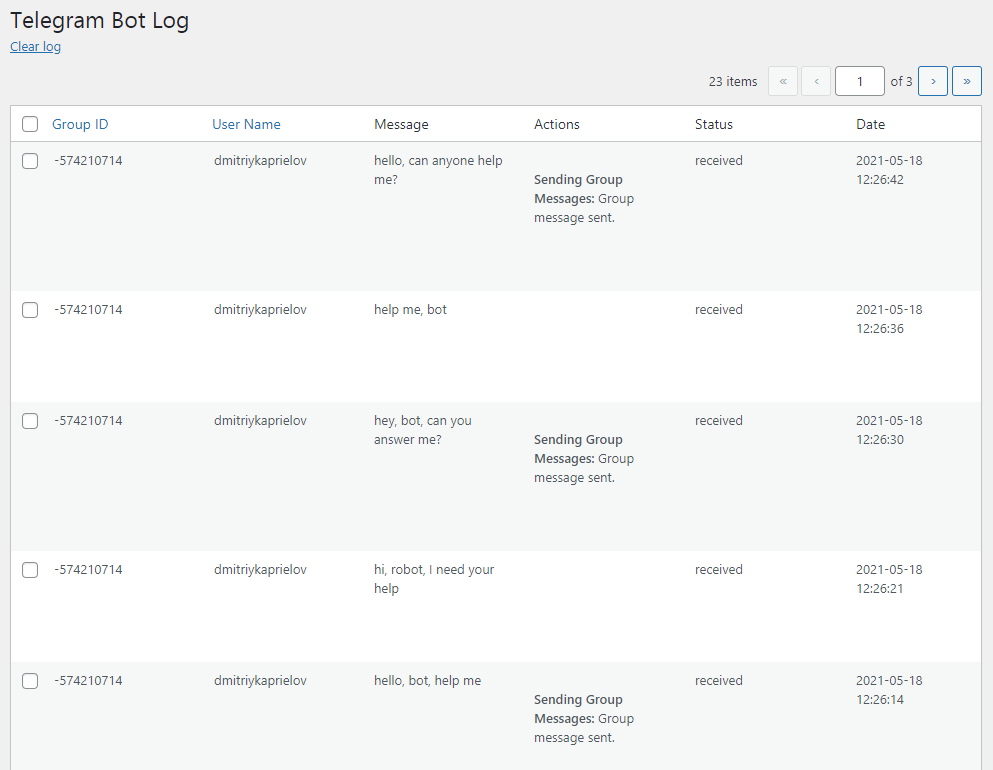Select the 'hello, bot, help me' row checkbox
993x770 pixels.
point(30,681)
